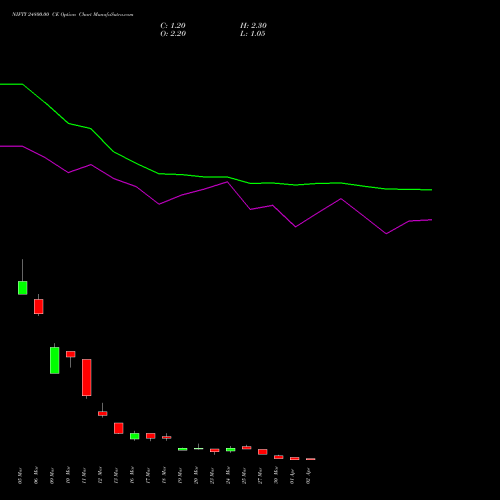Screen dimensions: 500x500
Task: Select the red candlestick above 12 Mar
Action: click(103, 413)
